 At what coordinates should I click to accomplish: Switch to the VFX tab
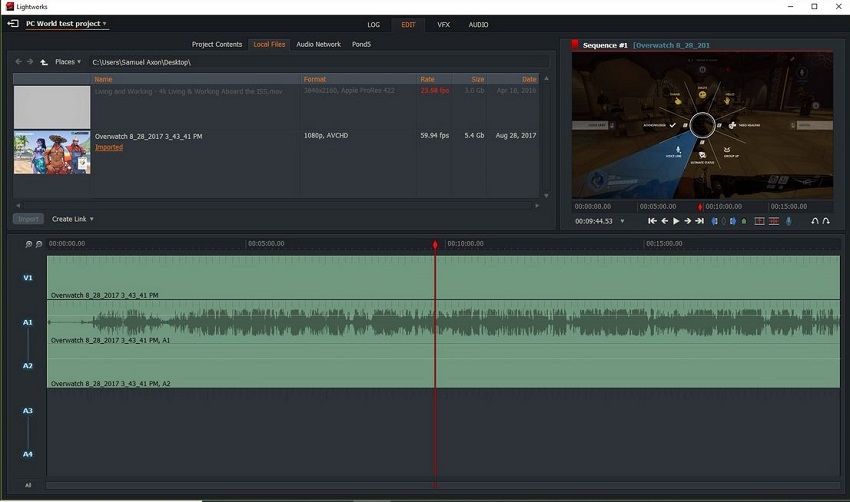click(x=443, y=25)
